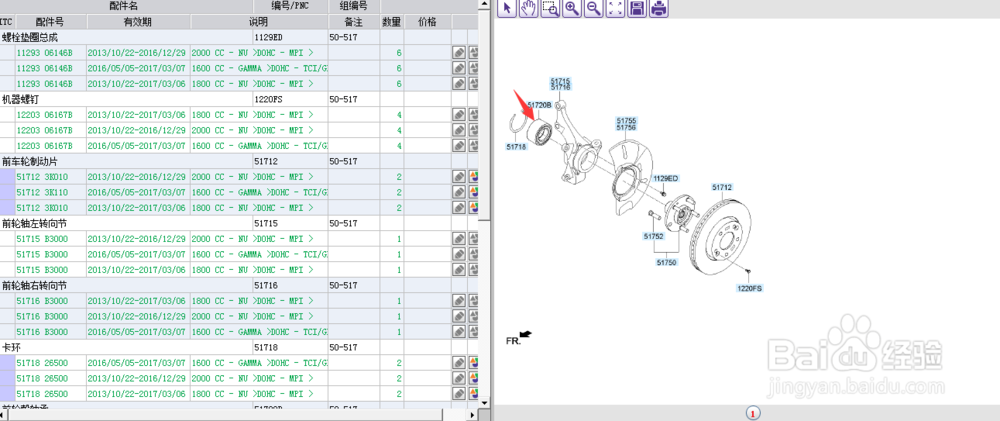The image size is (1000, 421).
Task: Edit 12203 06167B 2000 CC row
Action: pyautogui.click(x=459, y=130)
